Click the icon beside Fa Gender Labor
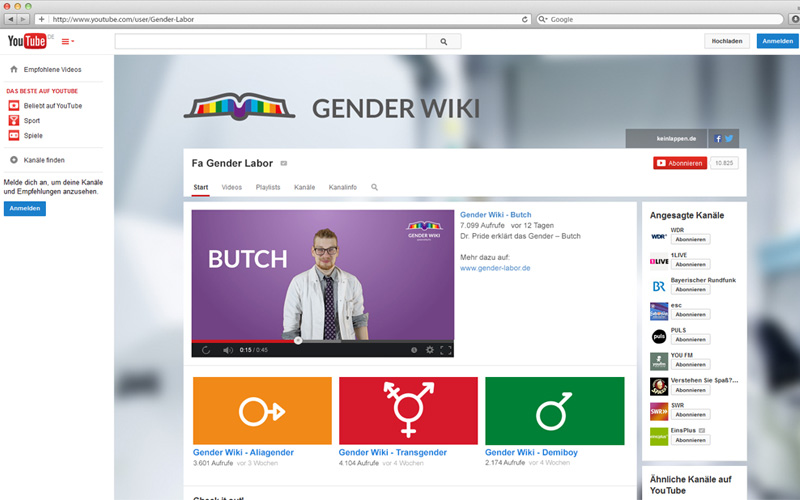 pos(284,163)
